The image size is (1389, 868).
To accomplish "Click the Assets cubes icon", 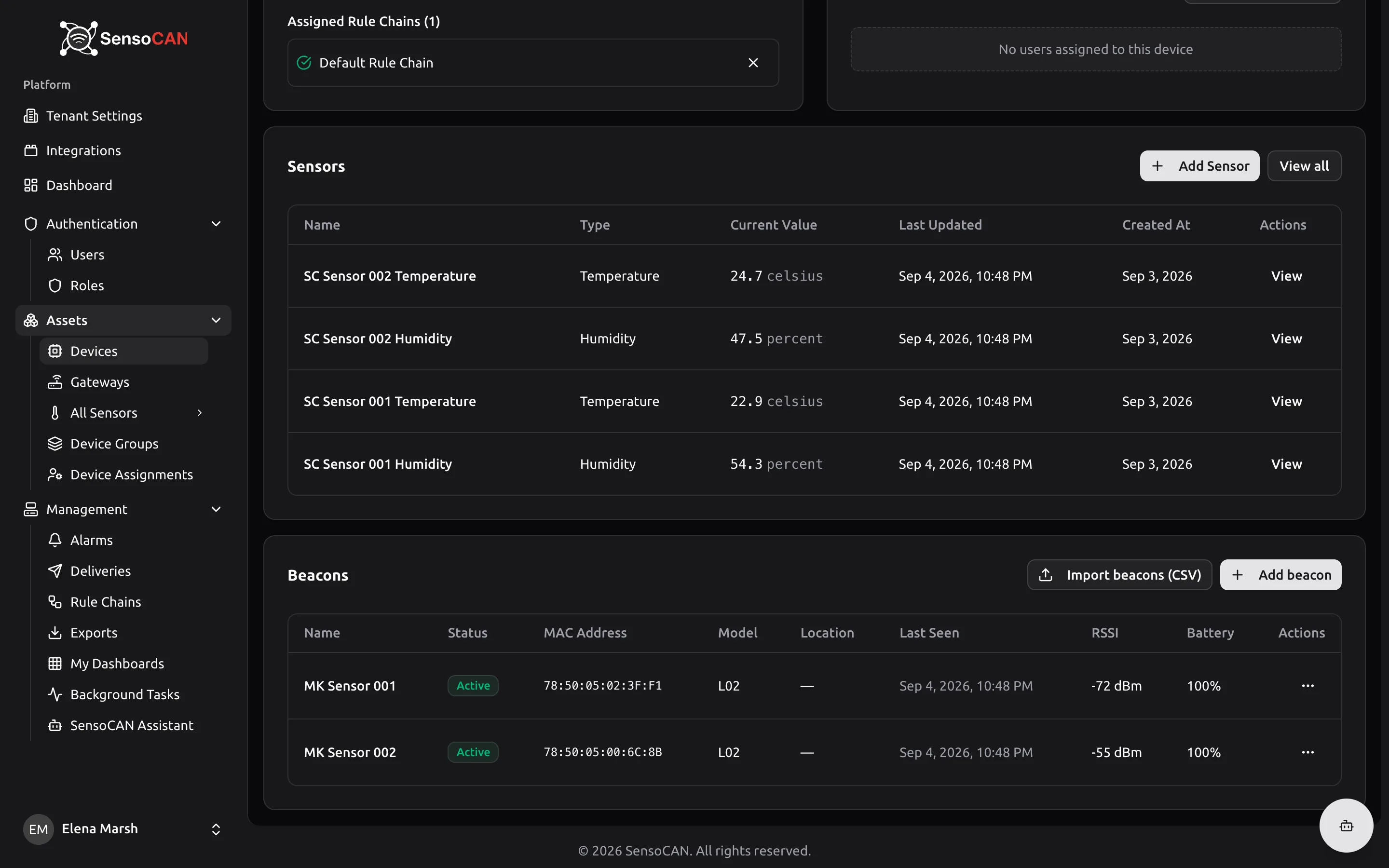I will click(30, 320).
